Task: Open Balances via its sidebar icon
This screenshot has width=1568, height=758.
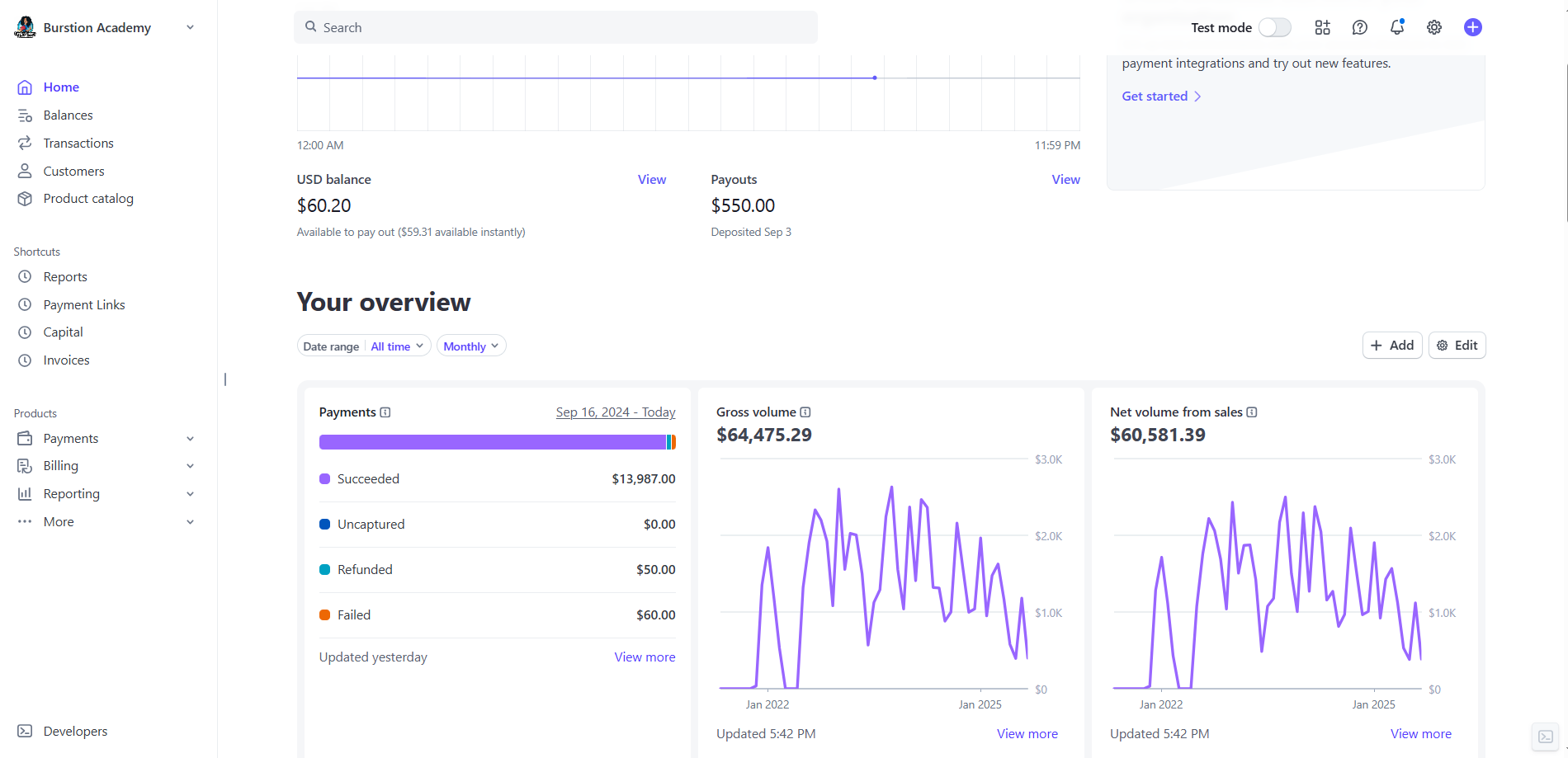Action: [25, 115]
